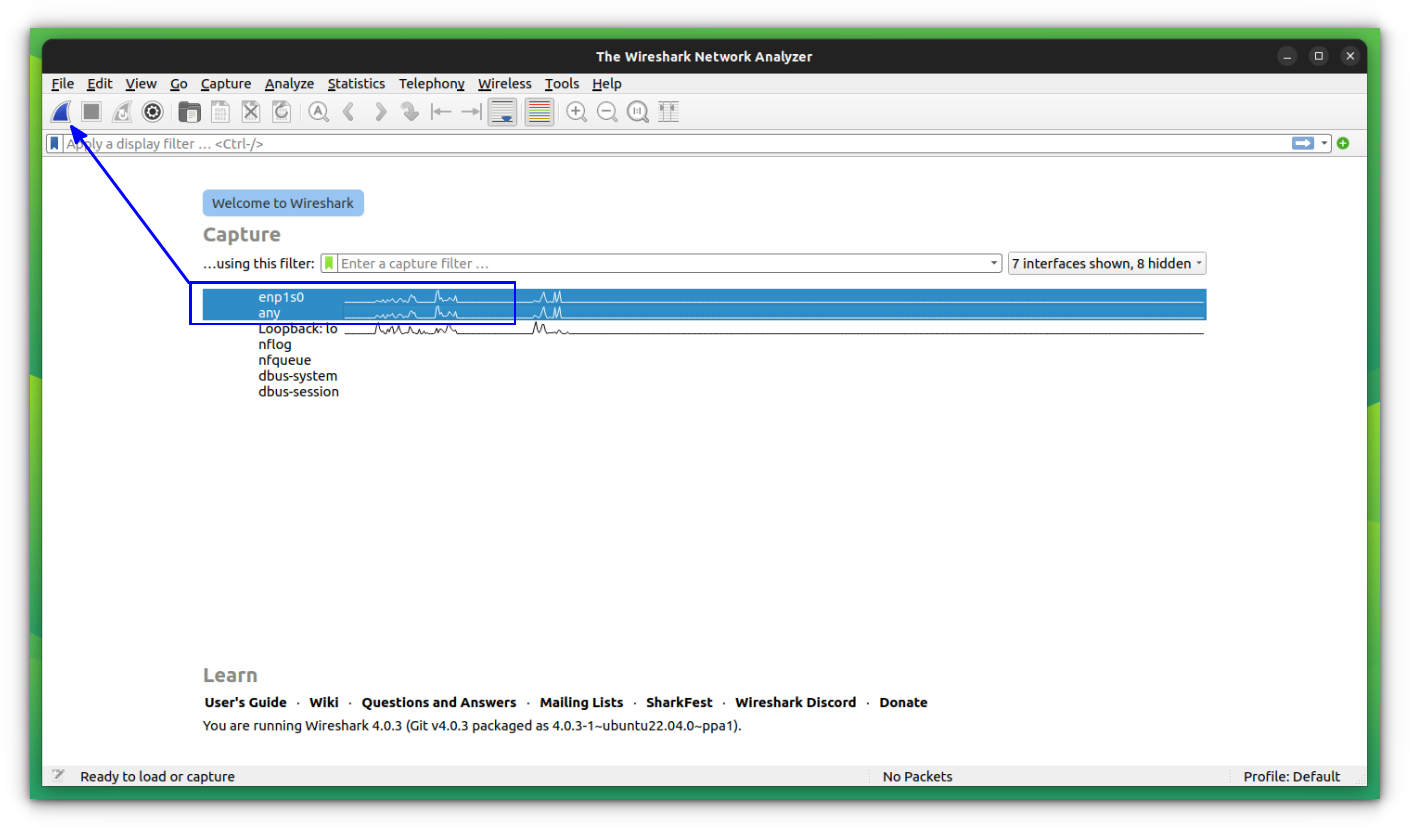Select the dbus-session interface
The width and height of the screenshot is (1410, 831).
coord(704,392)
